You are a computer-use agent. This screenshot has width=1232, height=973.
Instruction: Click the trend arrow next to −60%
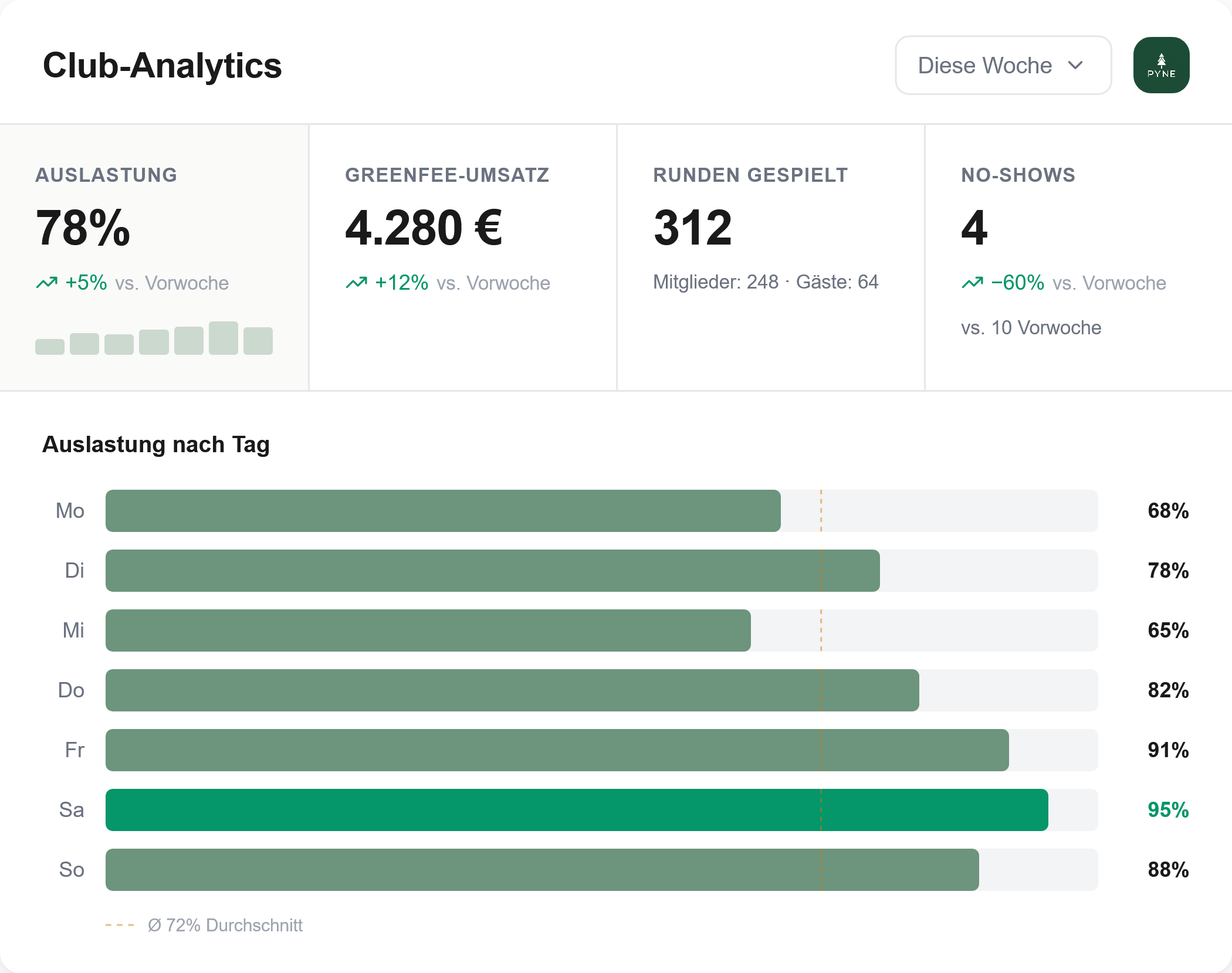[x=972, y=283]
